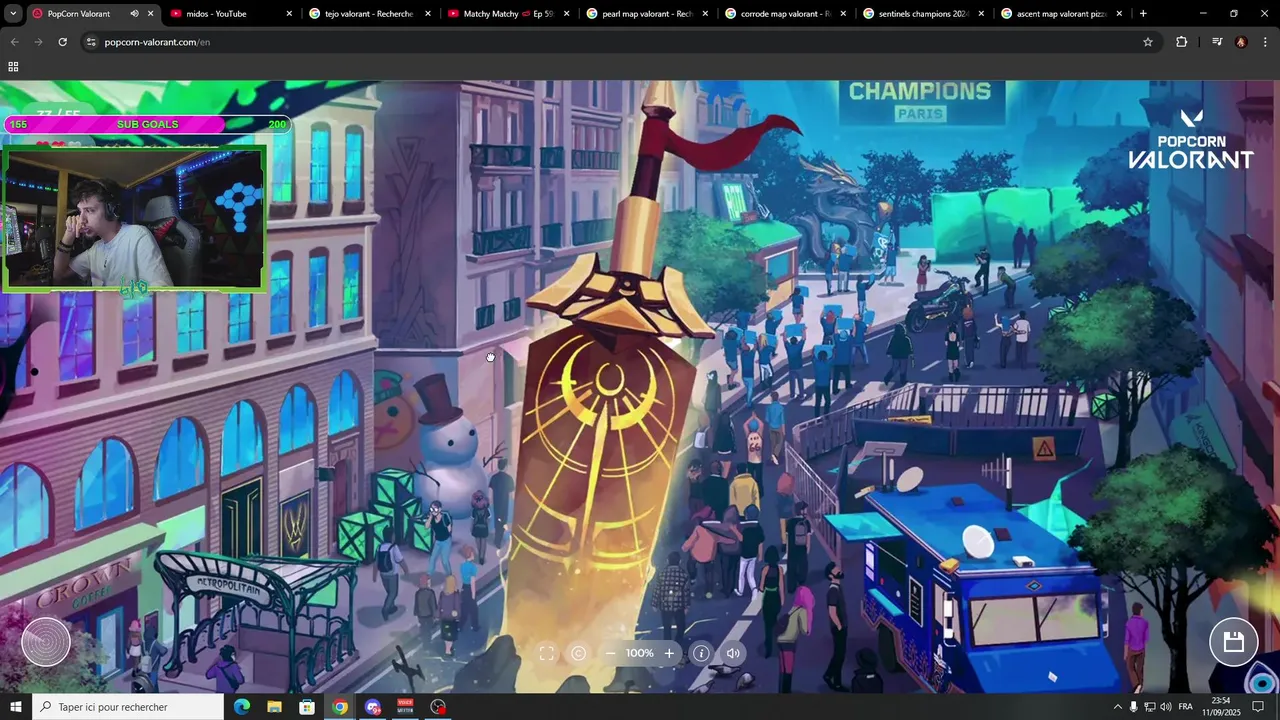Open the volume tray icon

pos(1166,707)
